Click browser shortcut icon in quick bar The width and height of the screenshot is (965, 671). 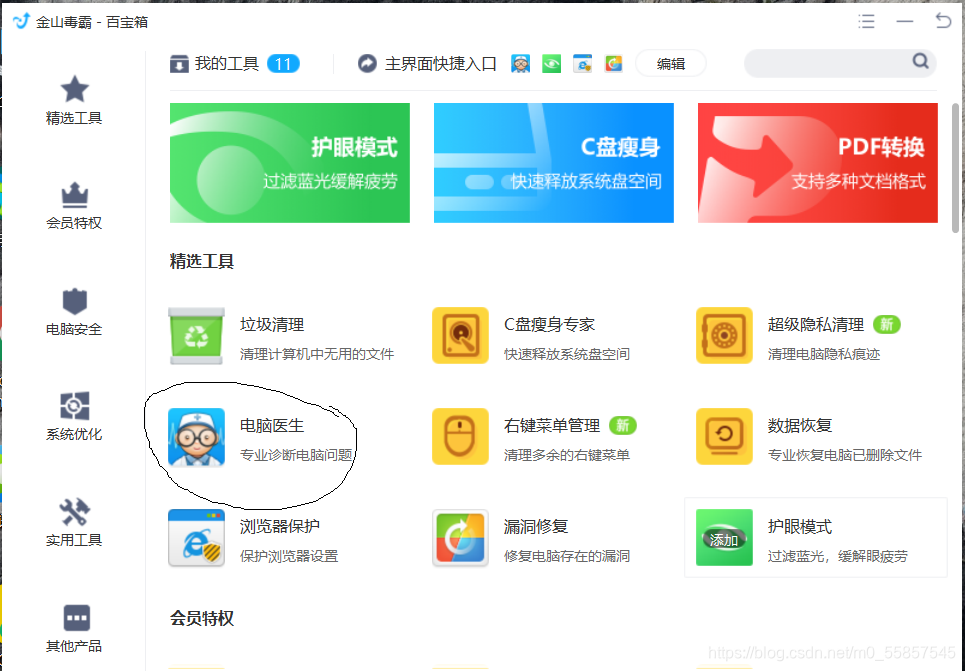coord(582,63)
